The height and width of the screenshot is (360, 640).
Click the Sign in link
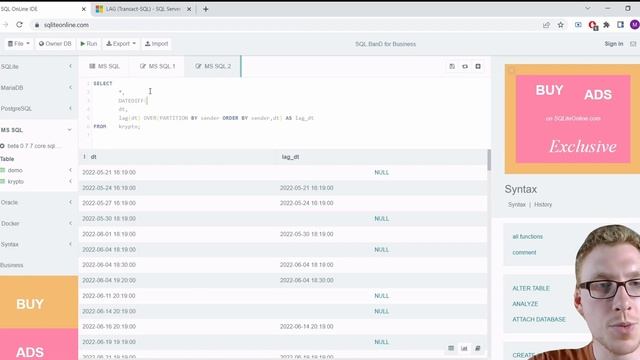pos(614,44)
